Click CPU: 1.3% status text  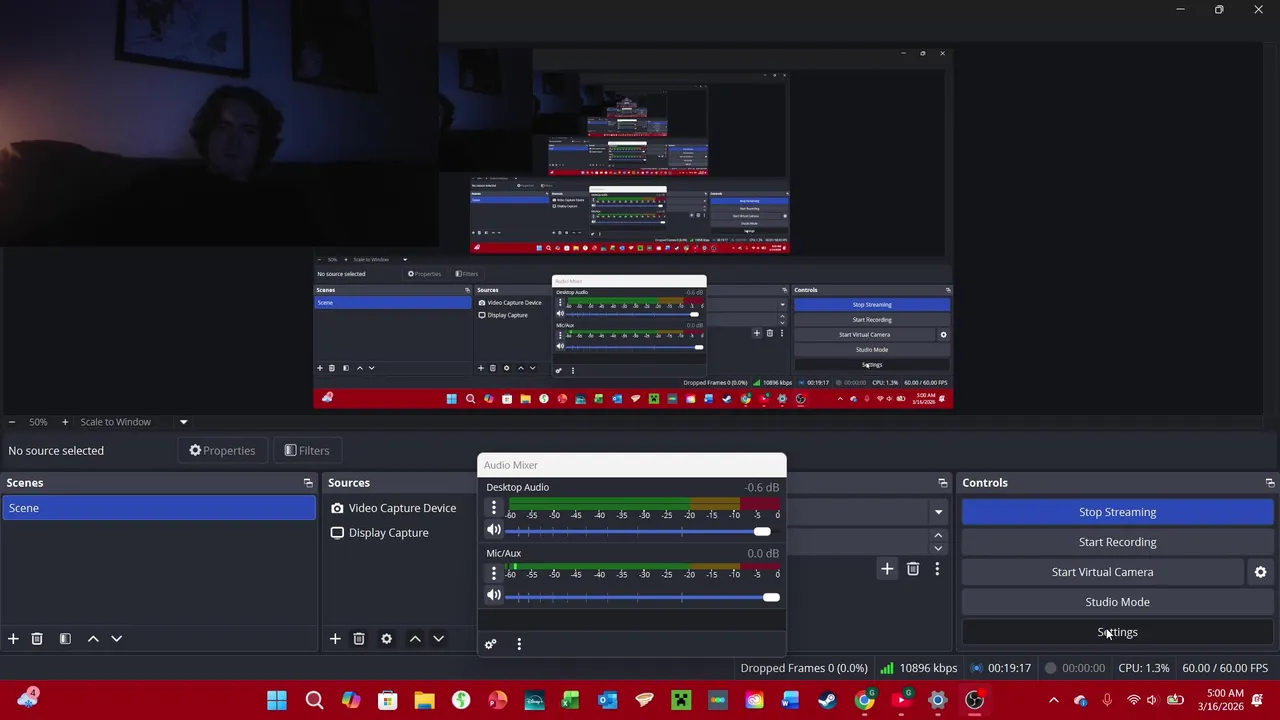pos(1143,668)
